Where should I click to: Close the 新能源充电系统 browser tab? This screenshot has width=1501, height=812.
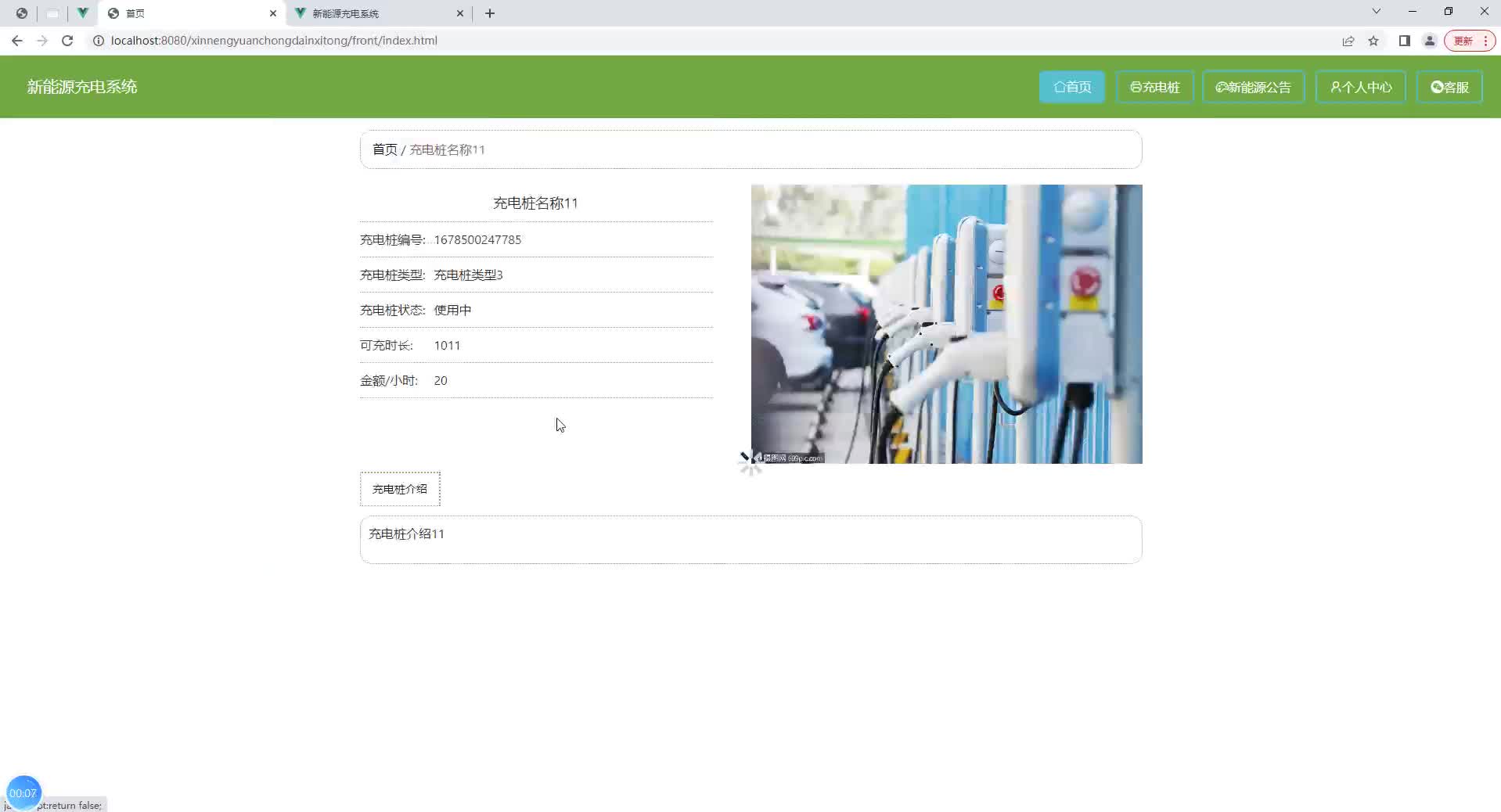coord(460,13)
